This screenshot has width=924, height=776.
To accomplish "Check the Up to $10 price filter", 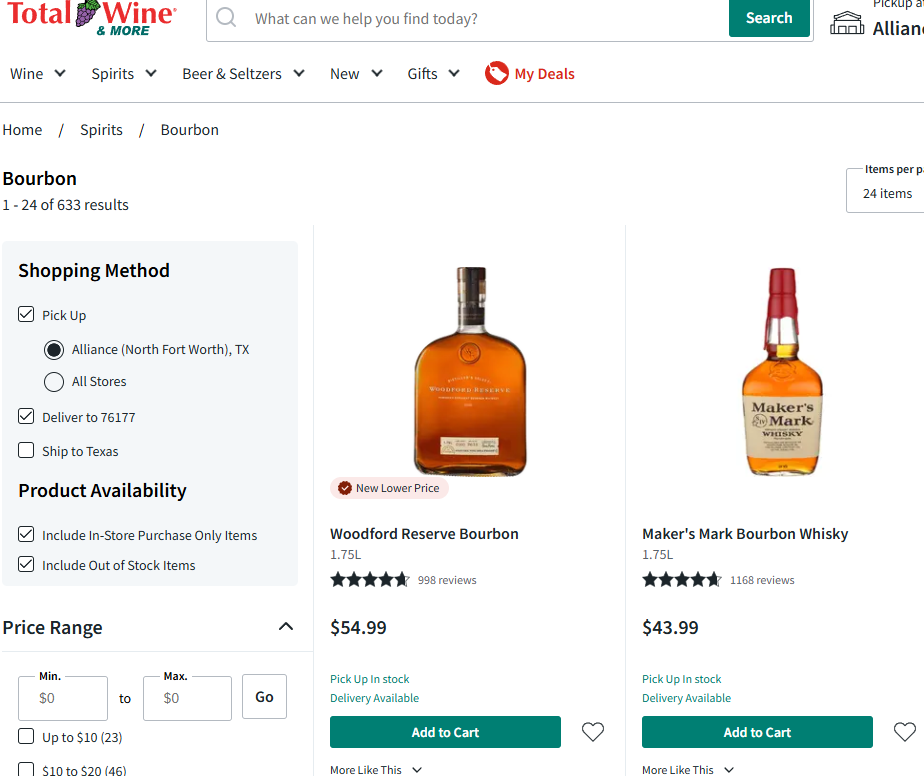I will coord(26,736).
